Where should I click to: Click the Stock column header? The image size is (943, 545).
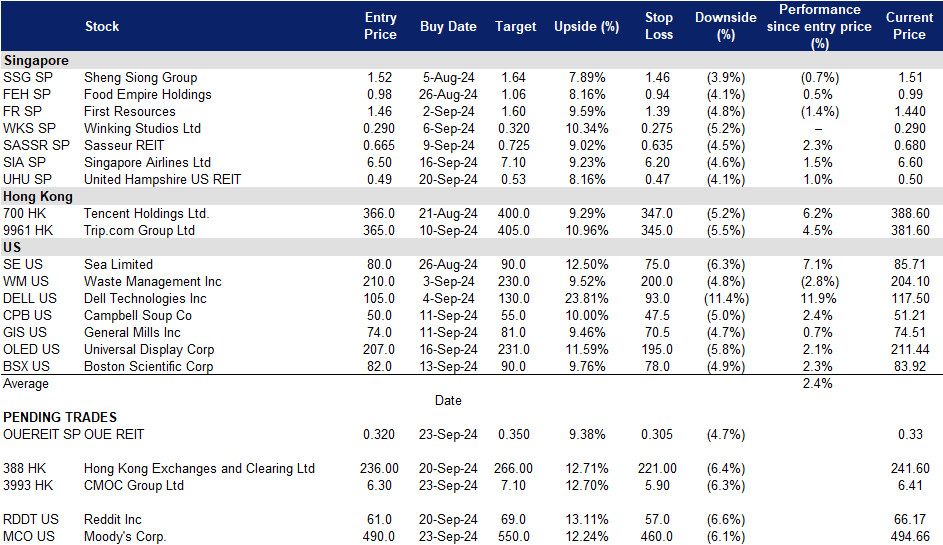click(102, 26)
